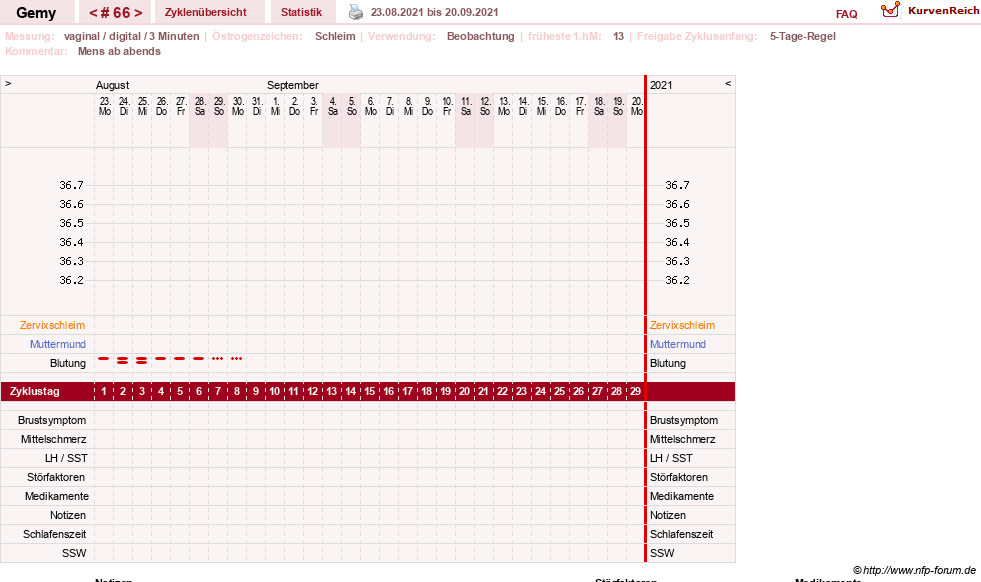The height and width of the screenshot is (582, 981).
Task: Click the 'vaginal / digital / 3 Minuten' value
Action: coord(131,36)
